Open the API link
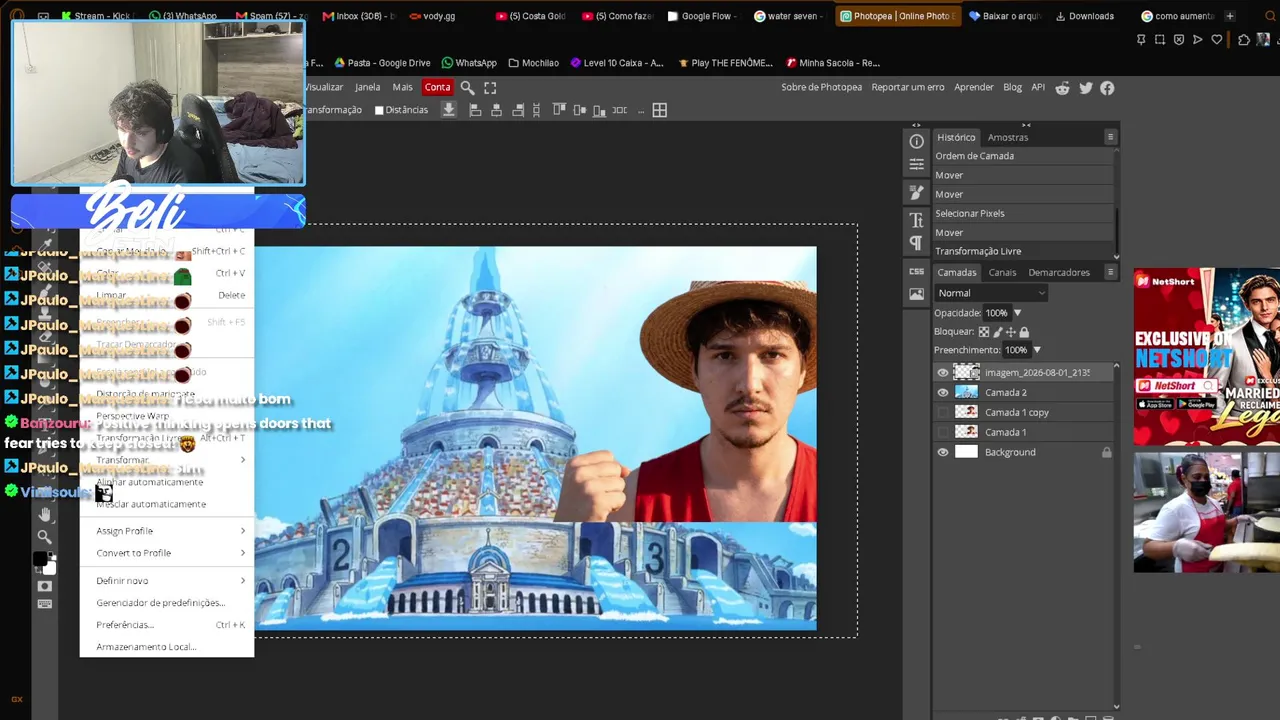The height and width of the screenshot is (720, 1280). pos(1038,87)
